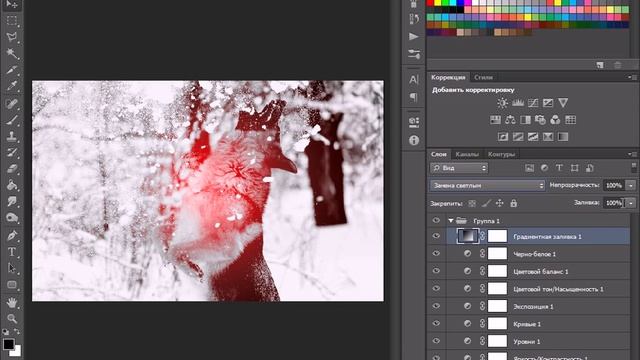Select the Градиентная заливка 1 gradient thumbnail
The height and width of the screenshot is (360, 640).
467,236
